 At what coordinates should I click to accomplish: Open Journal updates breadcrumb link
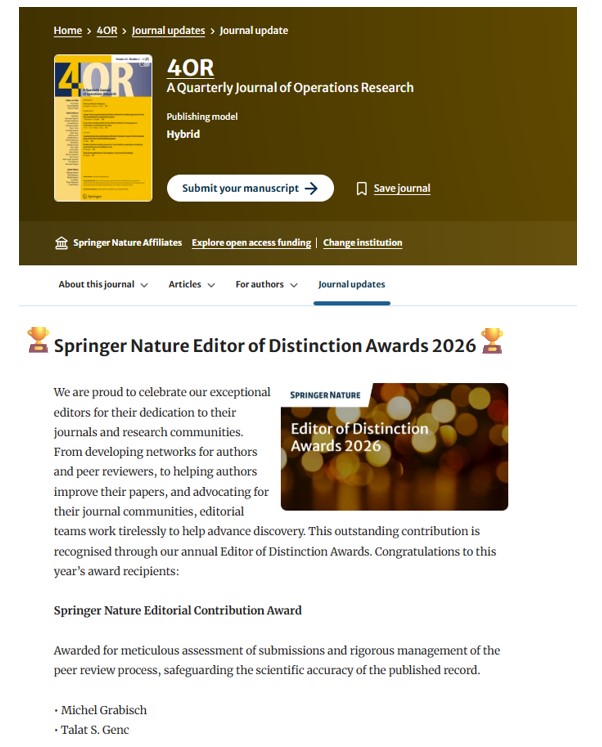click(168, 30)
